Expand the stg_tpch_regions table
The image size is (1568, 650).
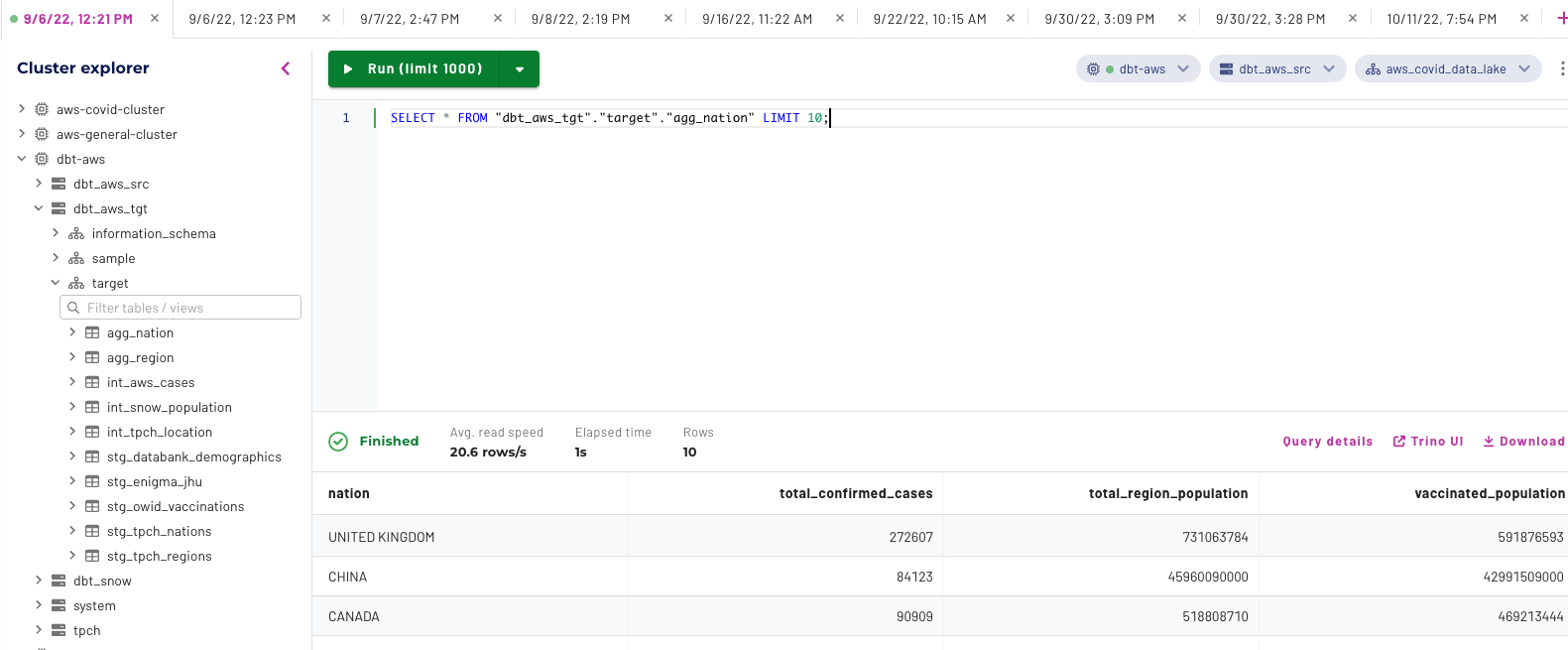(72, 555)
